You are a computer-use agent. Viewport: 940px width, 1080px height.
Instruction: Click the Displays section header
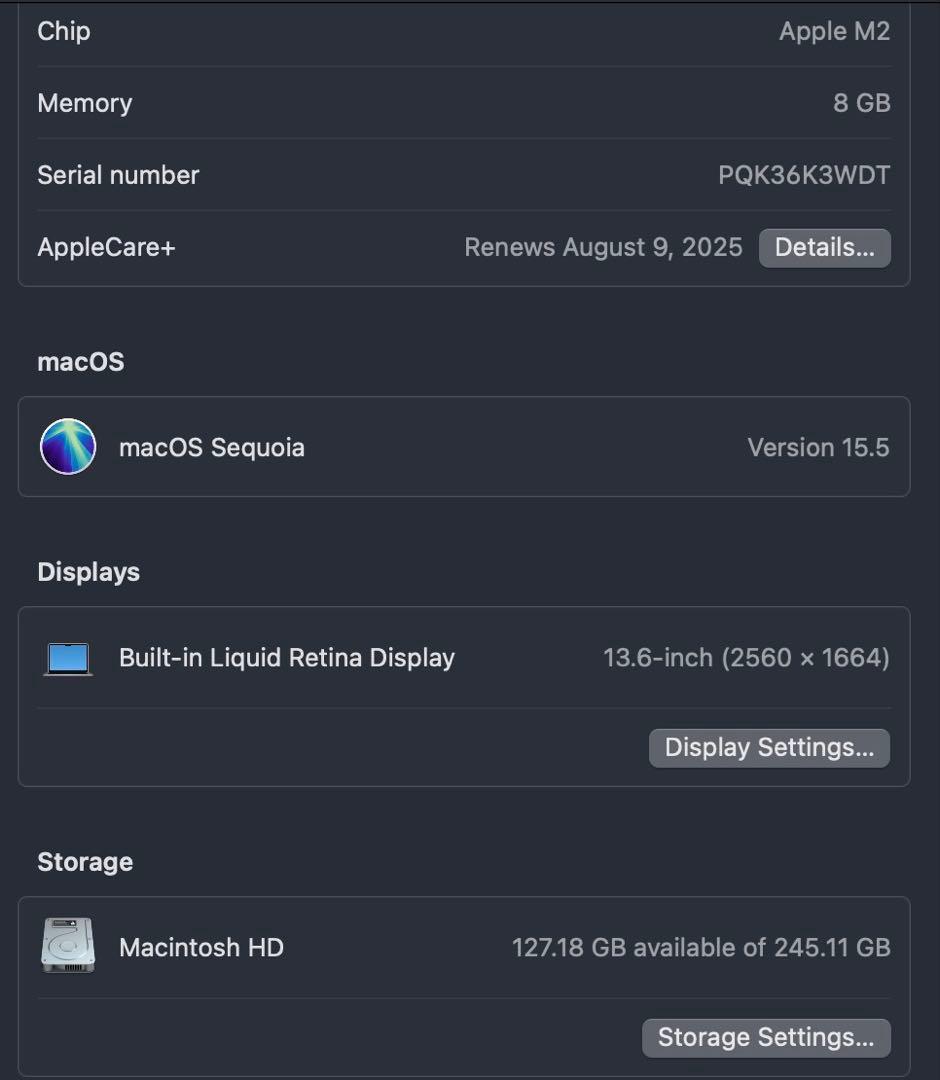click(88, 572)
